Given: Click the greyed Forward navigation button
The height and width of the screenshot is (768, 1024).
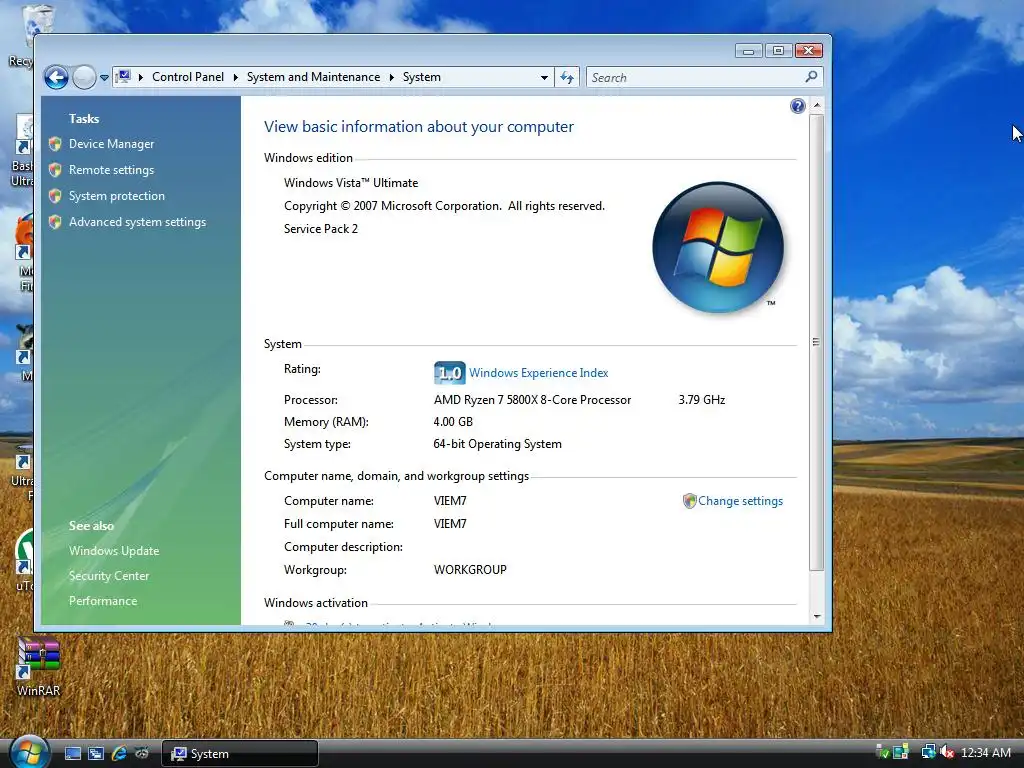Looking at the screenshot, I should (84, 78).
